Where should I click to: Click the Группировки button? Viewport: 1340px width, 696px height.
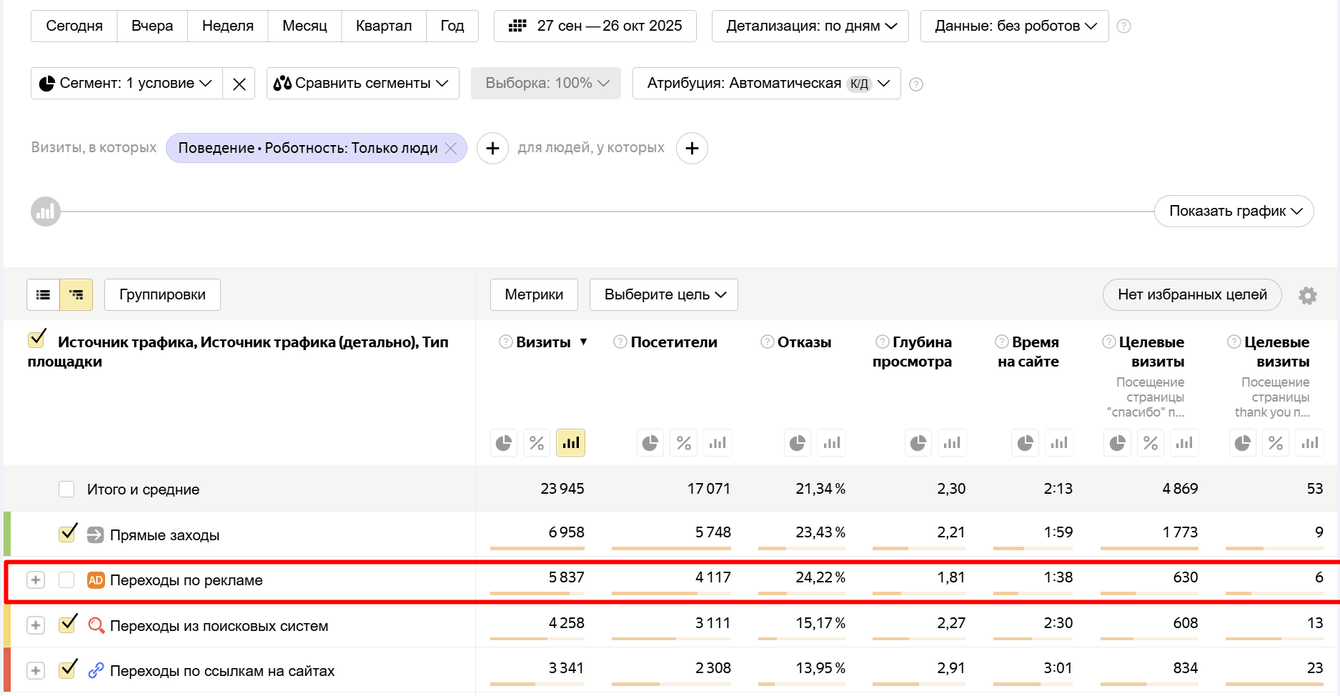pos(162,295)
